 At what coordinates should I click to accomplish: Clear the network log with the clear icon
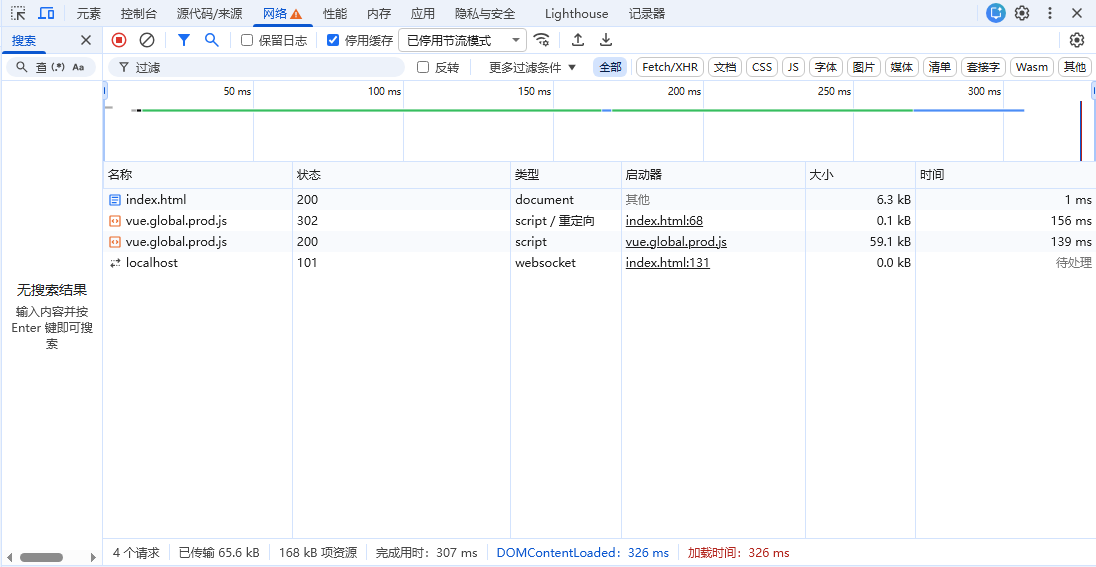pos(147,40)
